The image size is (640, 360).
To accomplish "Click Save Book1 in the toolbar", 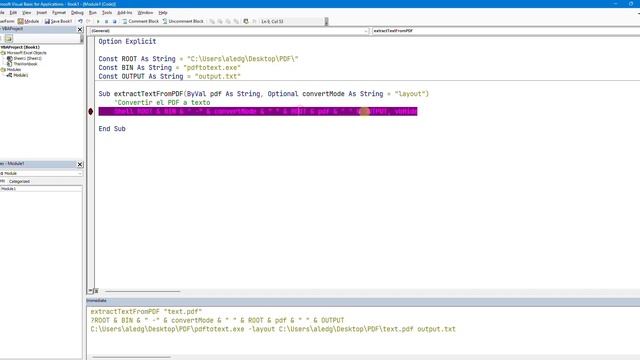I will [58, 21].
